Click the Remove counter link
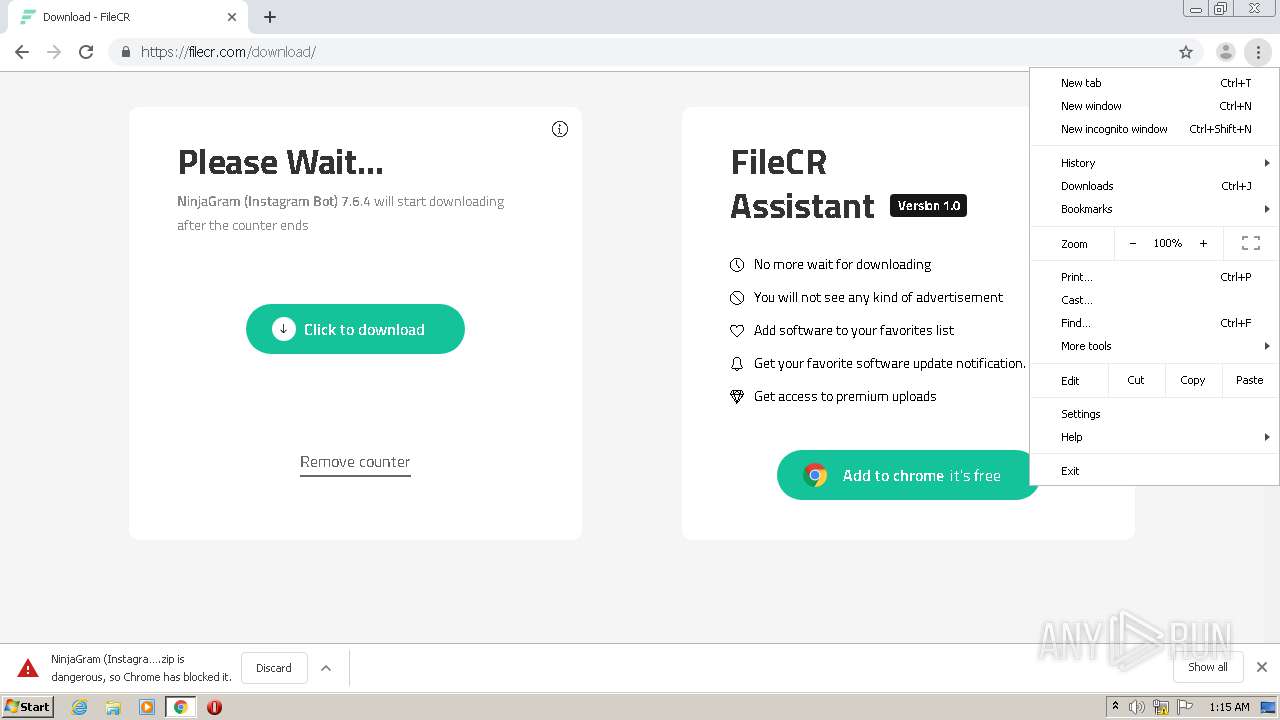This screenshot has height=720, width=1280. coord(355,462)
